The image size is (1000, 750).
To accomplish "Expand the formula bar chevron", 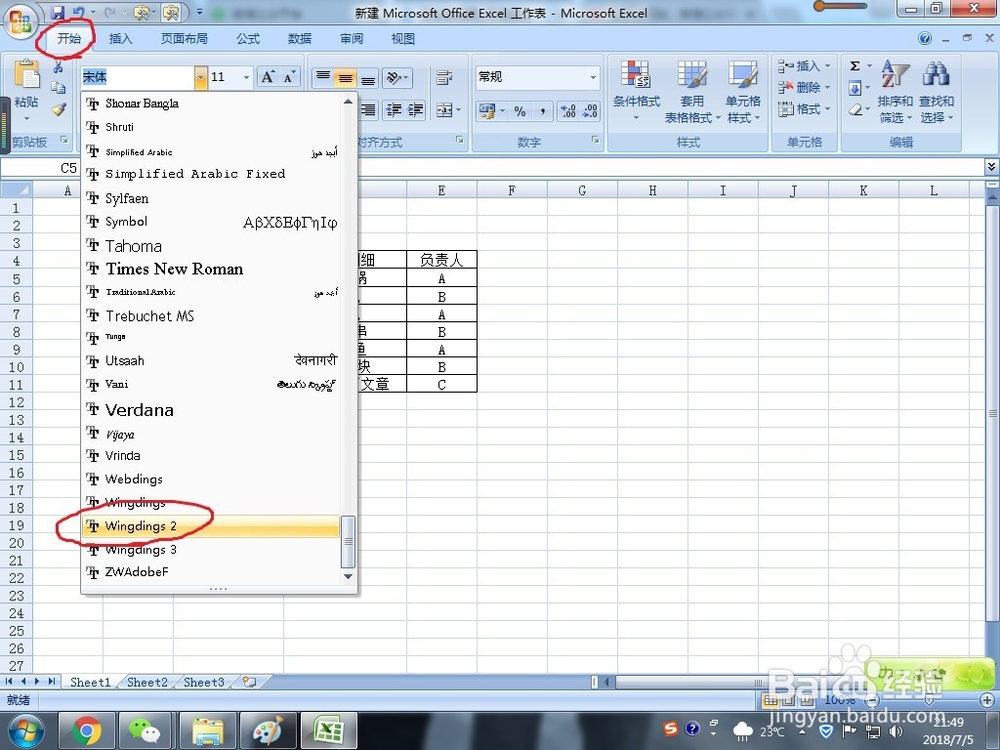I will point(992,166).
